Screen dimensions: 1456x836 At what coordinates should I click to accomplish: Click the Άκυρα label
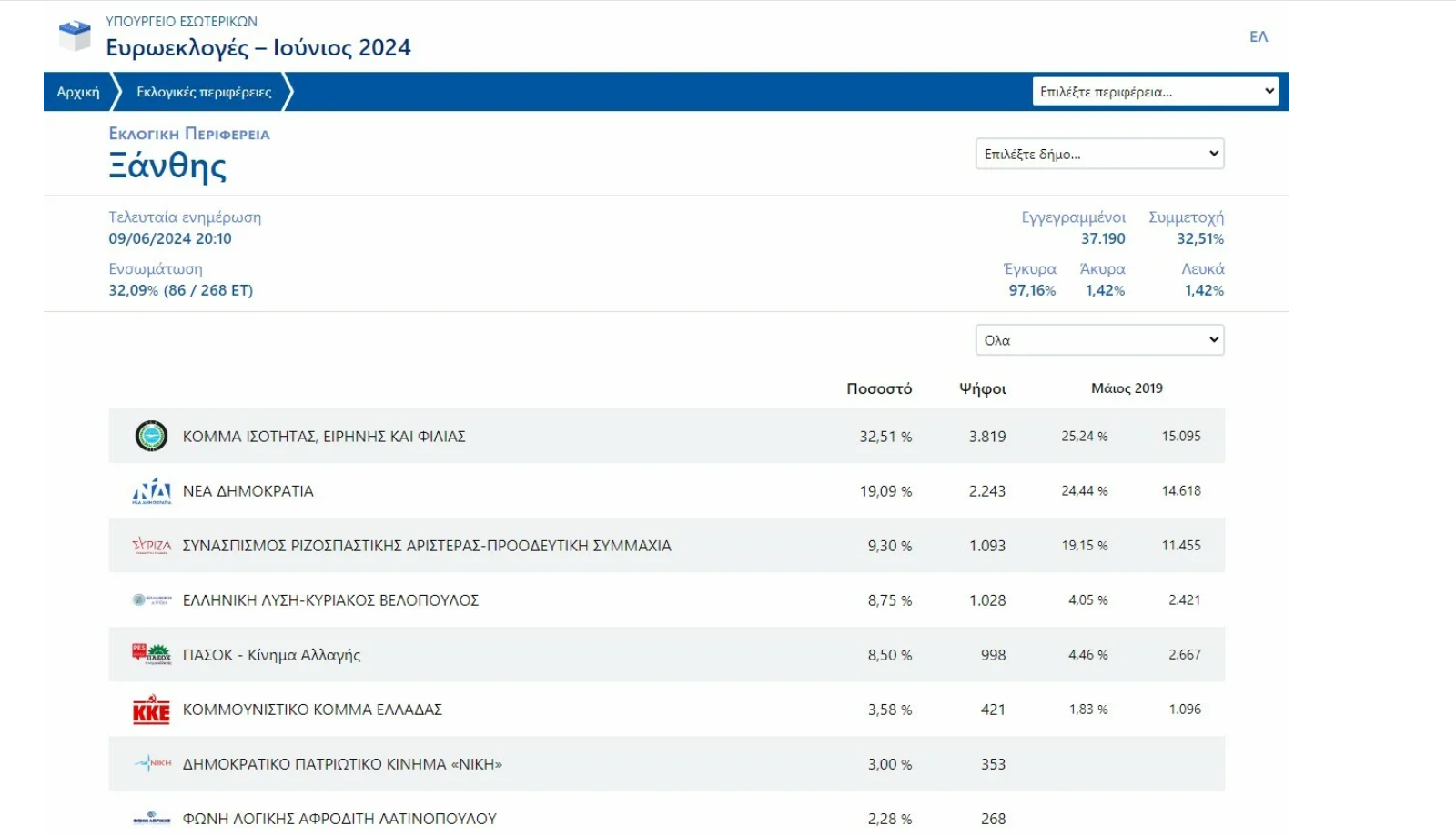pyautogui.click(x=1102, y=269)
